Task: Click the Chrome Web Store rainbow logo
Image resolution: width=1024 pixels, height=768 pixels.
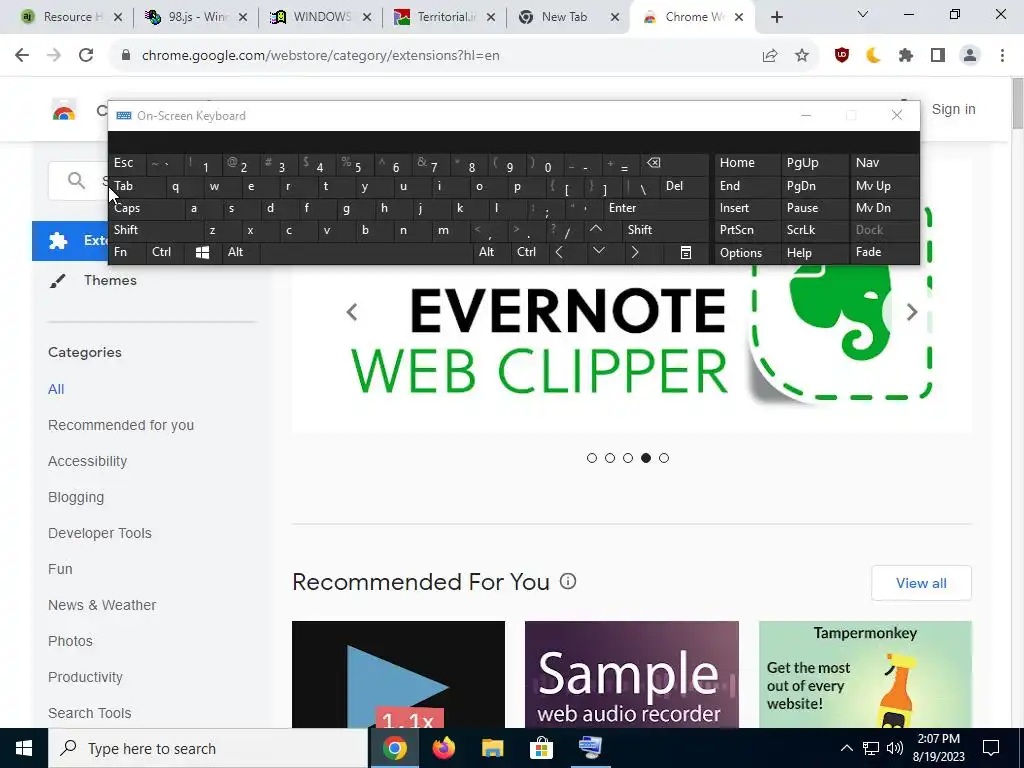Action: pyautogui.click(x=64, y=110)
